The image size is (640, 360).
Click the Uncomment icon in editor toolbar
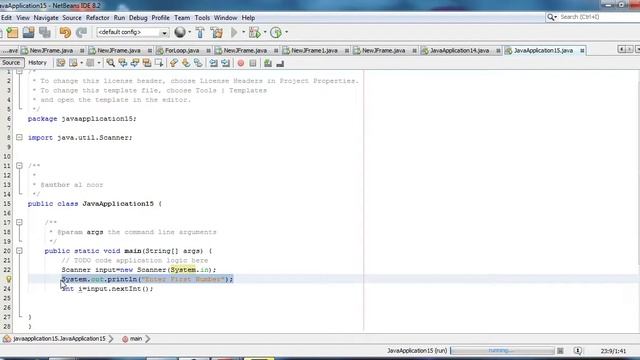pos(280,63)
